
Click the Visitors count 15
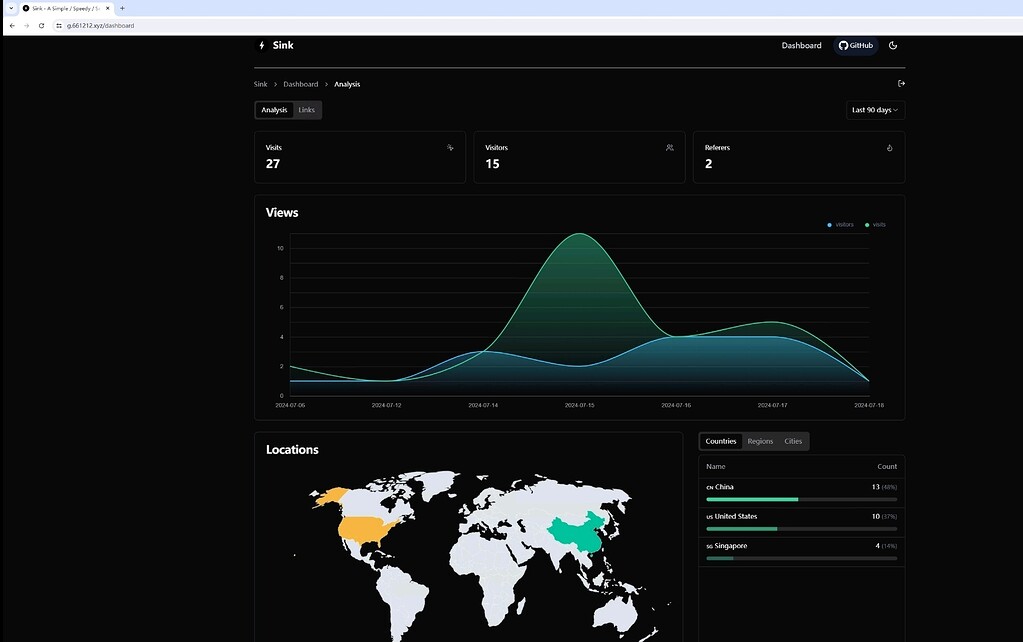[493, 164]
